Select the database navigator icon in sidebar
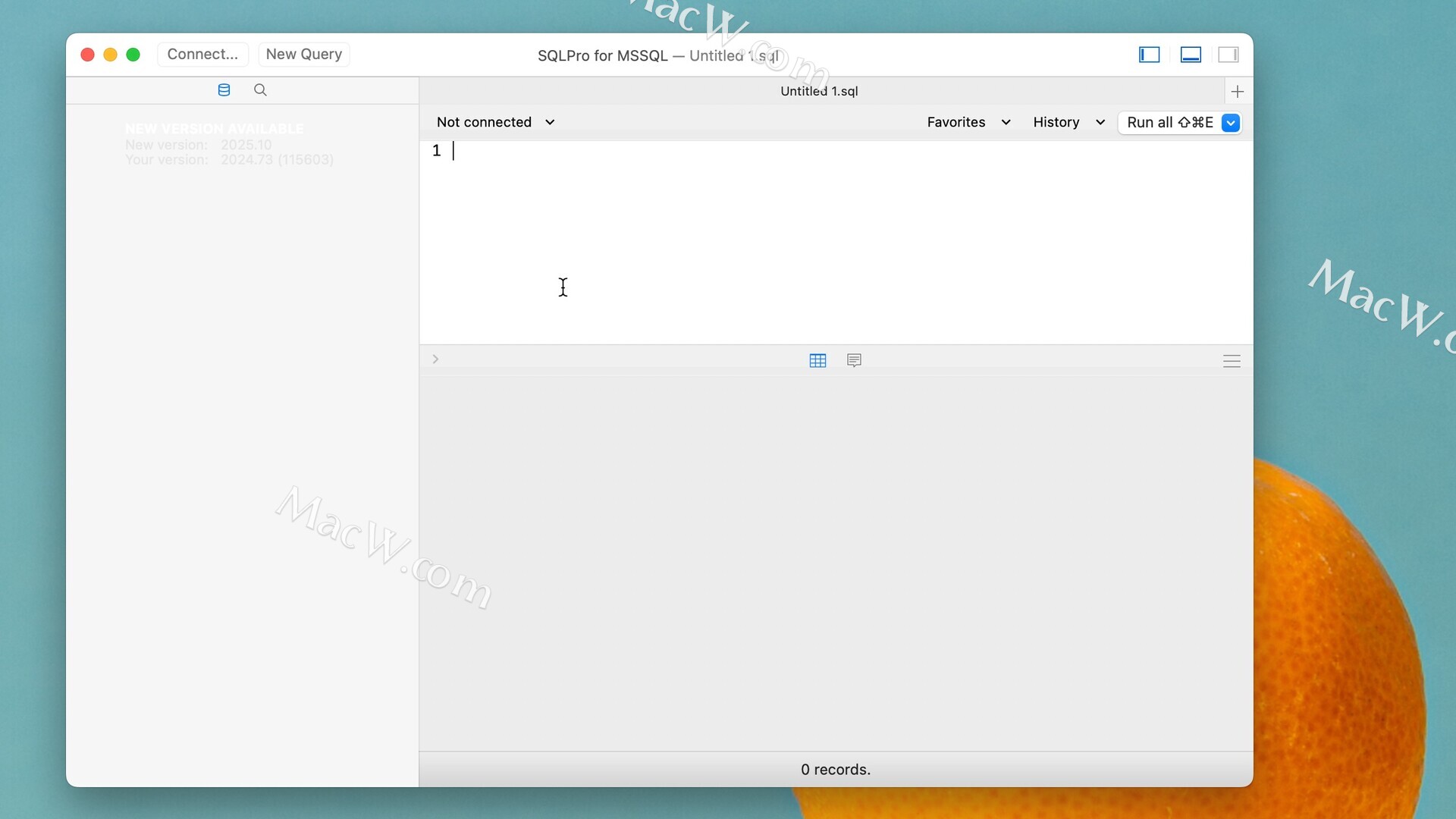The width and height of the screenshot is (1456, 819). [x=224, y=90]
